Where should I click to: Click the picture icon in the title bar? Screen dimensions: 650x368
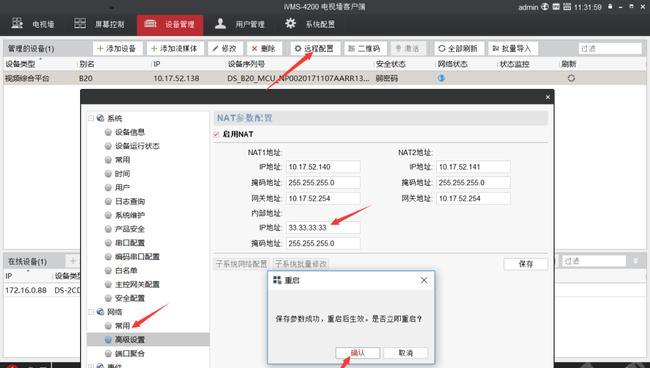(556, 7)
